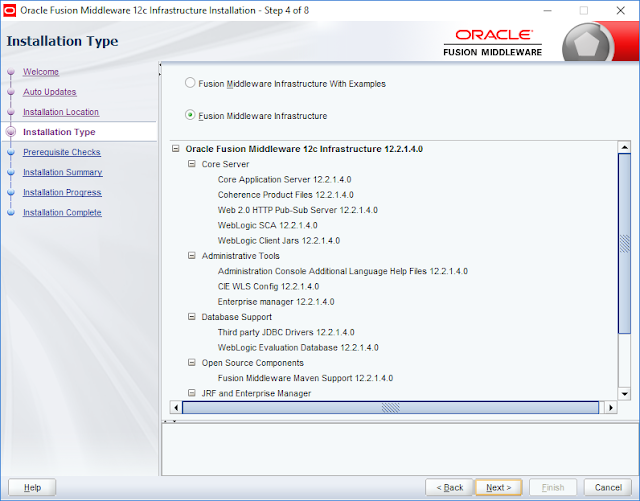Screen dimensions: 640x501
Task: Select Enterprise manager 12.2.1.4.0 row
Action: (276, 302)
